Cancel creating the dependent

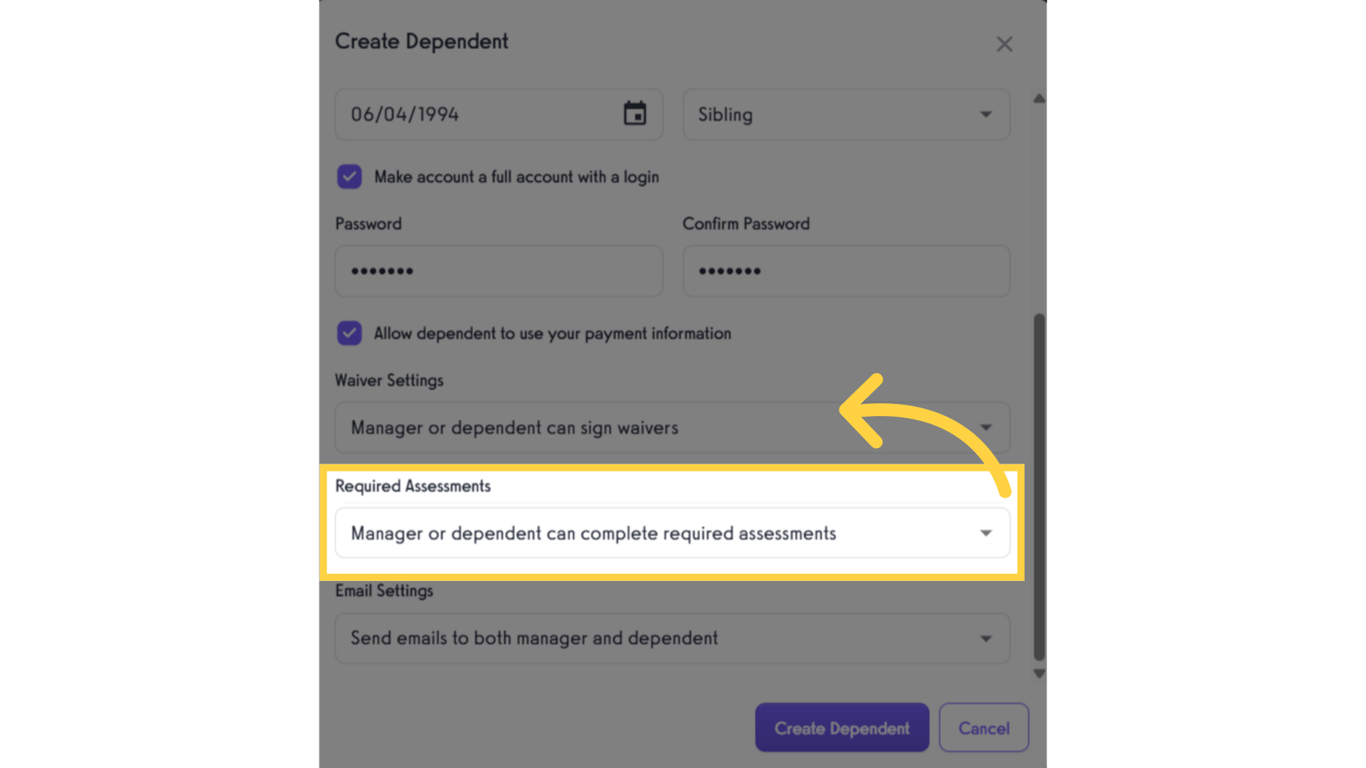(x=983, y=727)
